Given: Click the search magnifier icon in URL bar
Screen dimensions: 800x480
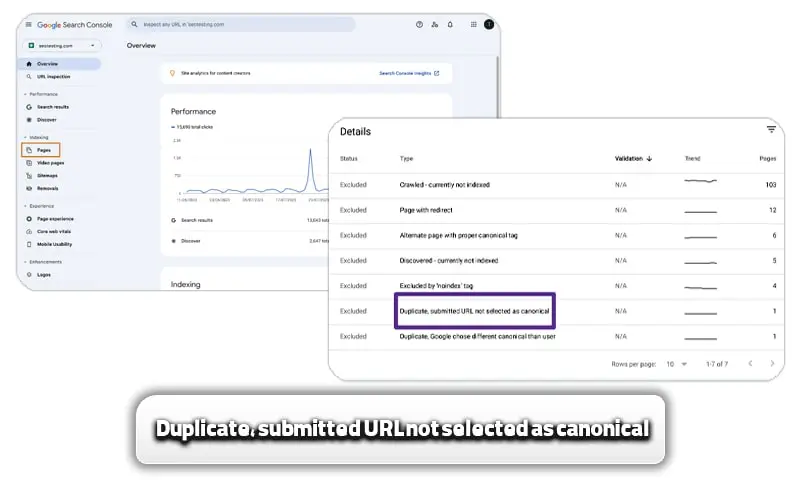Looking at the screenshot, I should coord(134,24).
